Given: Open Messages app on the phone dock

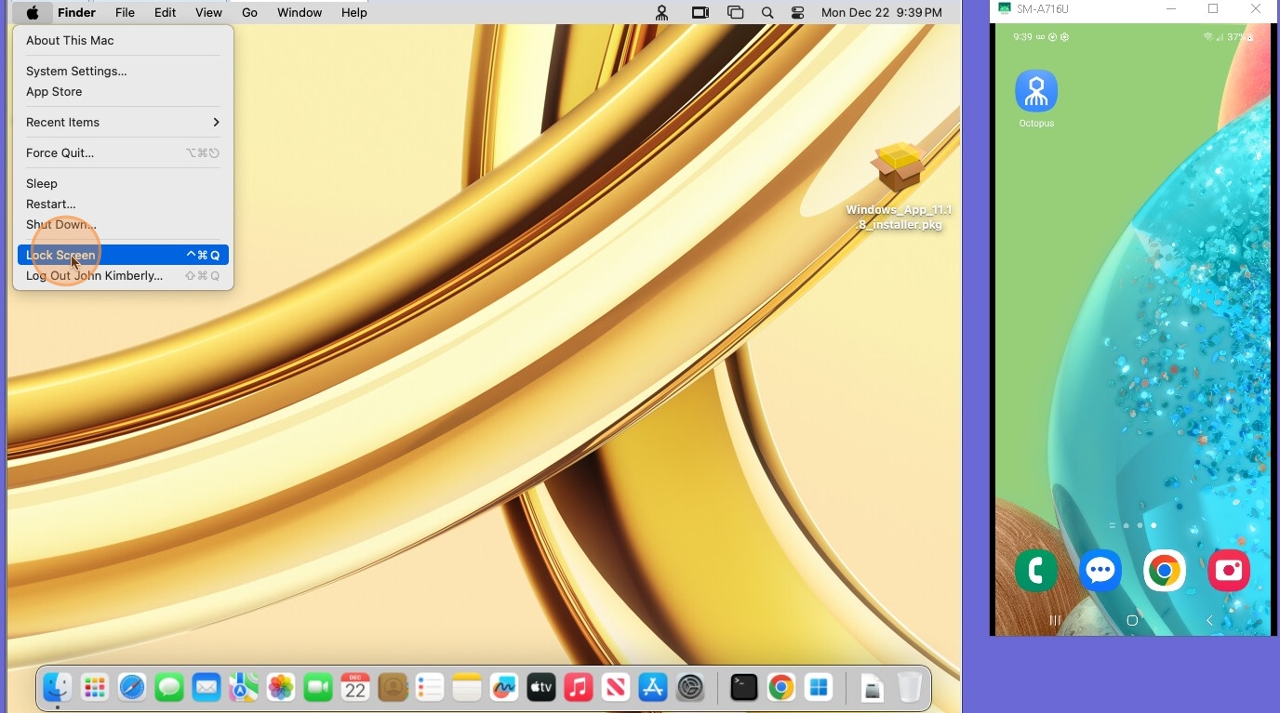Looking at the screenshot, I should click(1100, 571).
